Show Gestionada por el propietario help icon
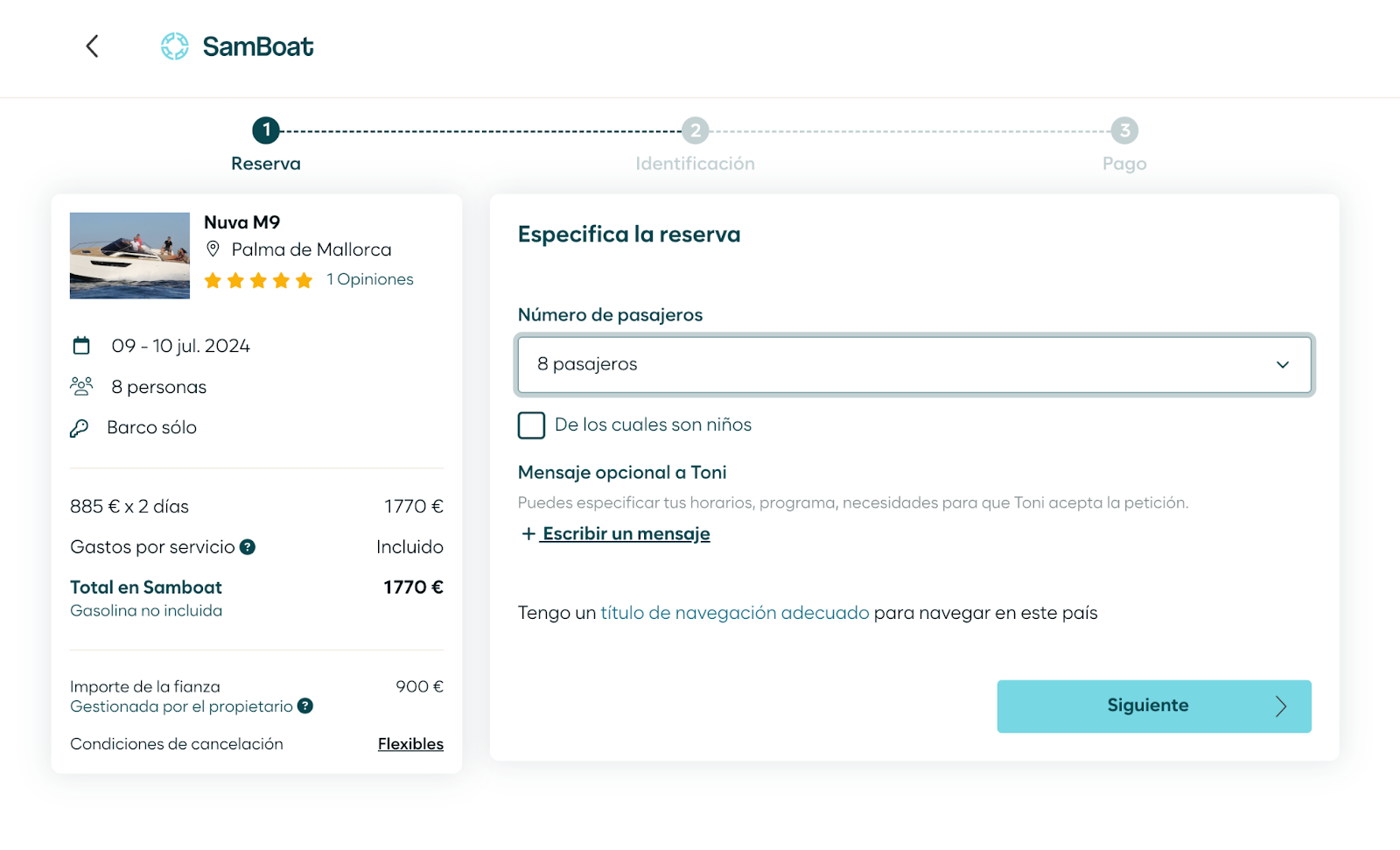The height and width of the screenshot is (850, 1400). [x=304, y=706]
